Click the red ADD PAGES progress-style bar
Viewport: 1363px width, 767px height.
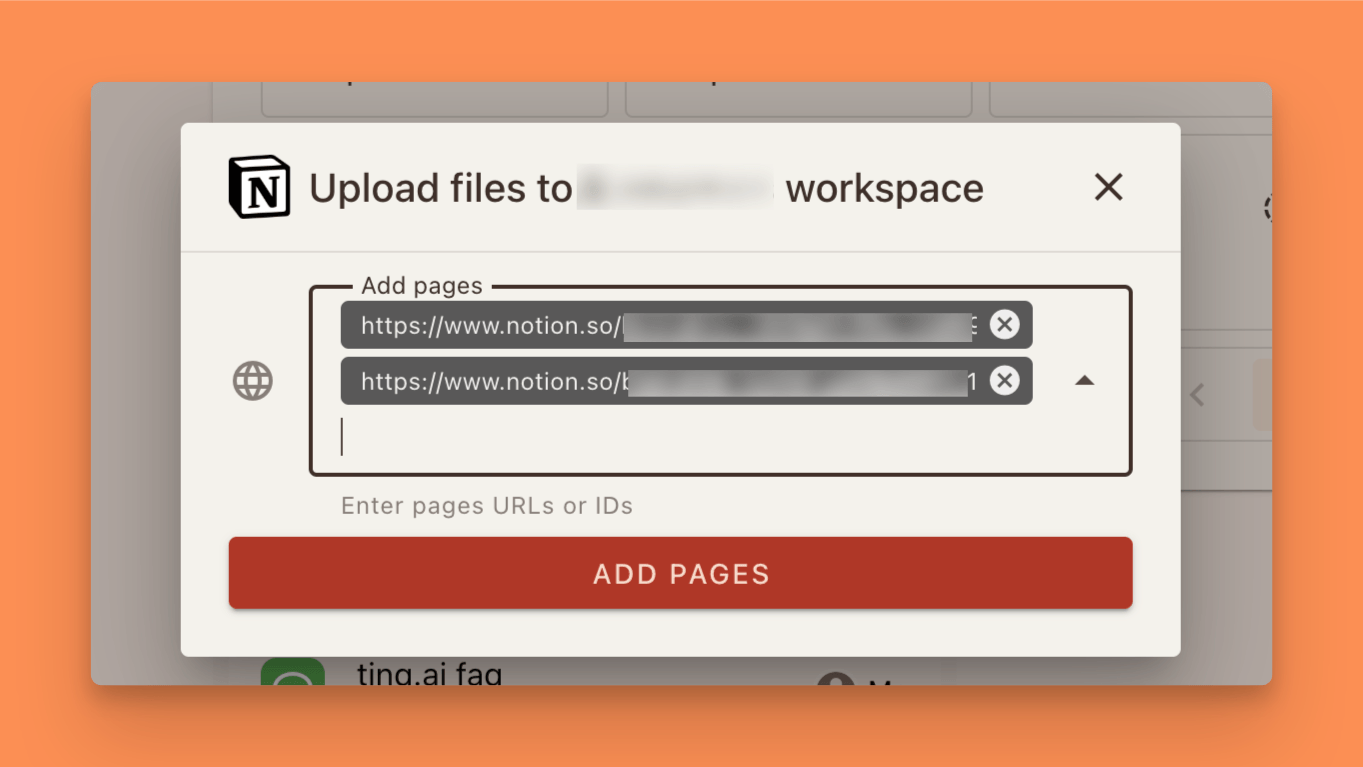pos(680,573)
